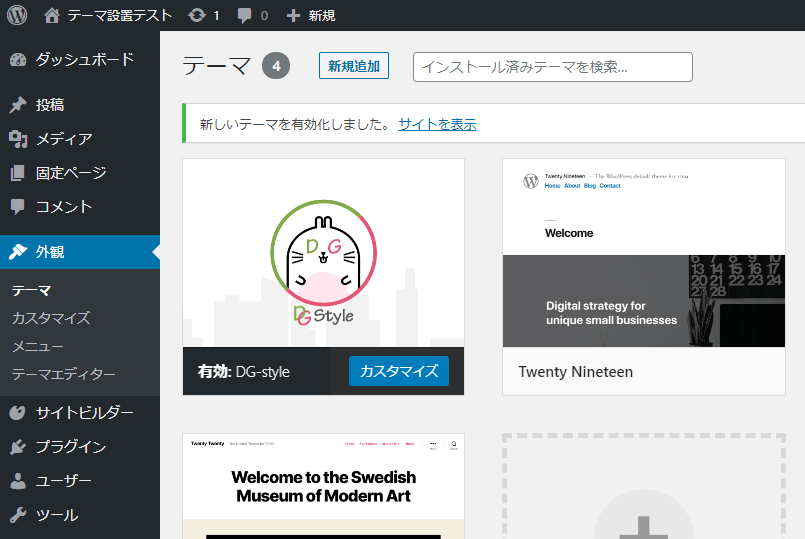This screenshot has width=805, height=539.
Task: Select the Twenty Nineteen theme thumbnail
Action: tap(643, 253)
